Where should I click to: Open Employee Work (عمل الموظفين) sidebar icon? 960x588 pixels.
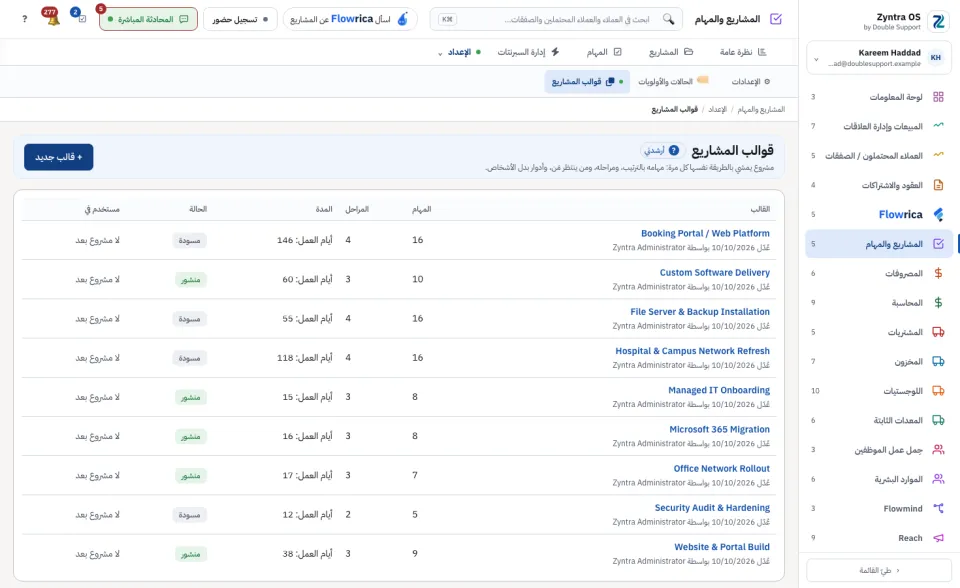pyautogui.click(x=938, y=450)
